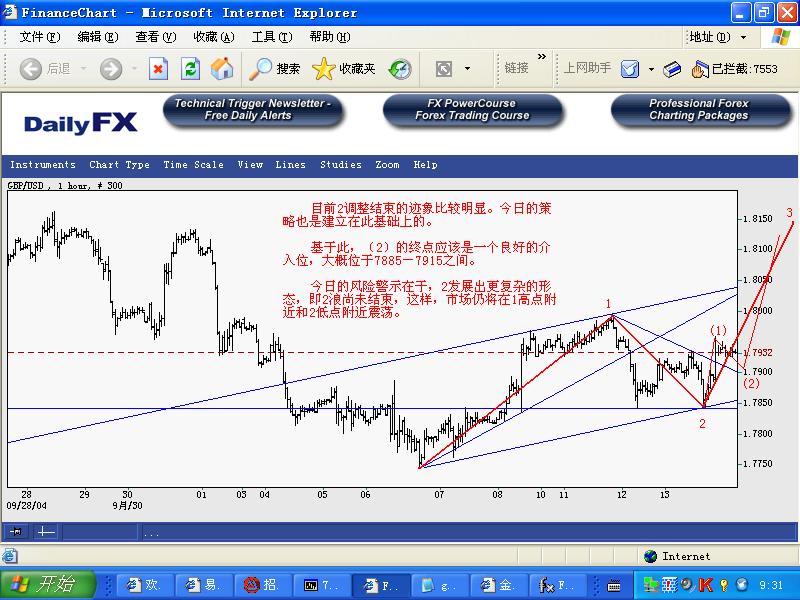Switch to the 欢 taskbar window
The width and height of the screenshot is (800, 600).
coord(145,585)
